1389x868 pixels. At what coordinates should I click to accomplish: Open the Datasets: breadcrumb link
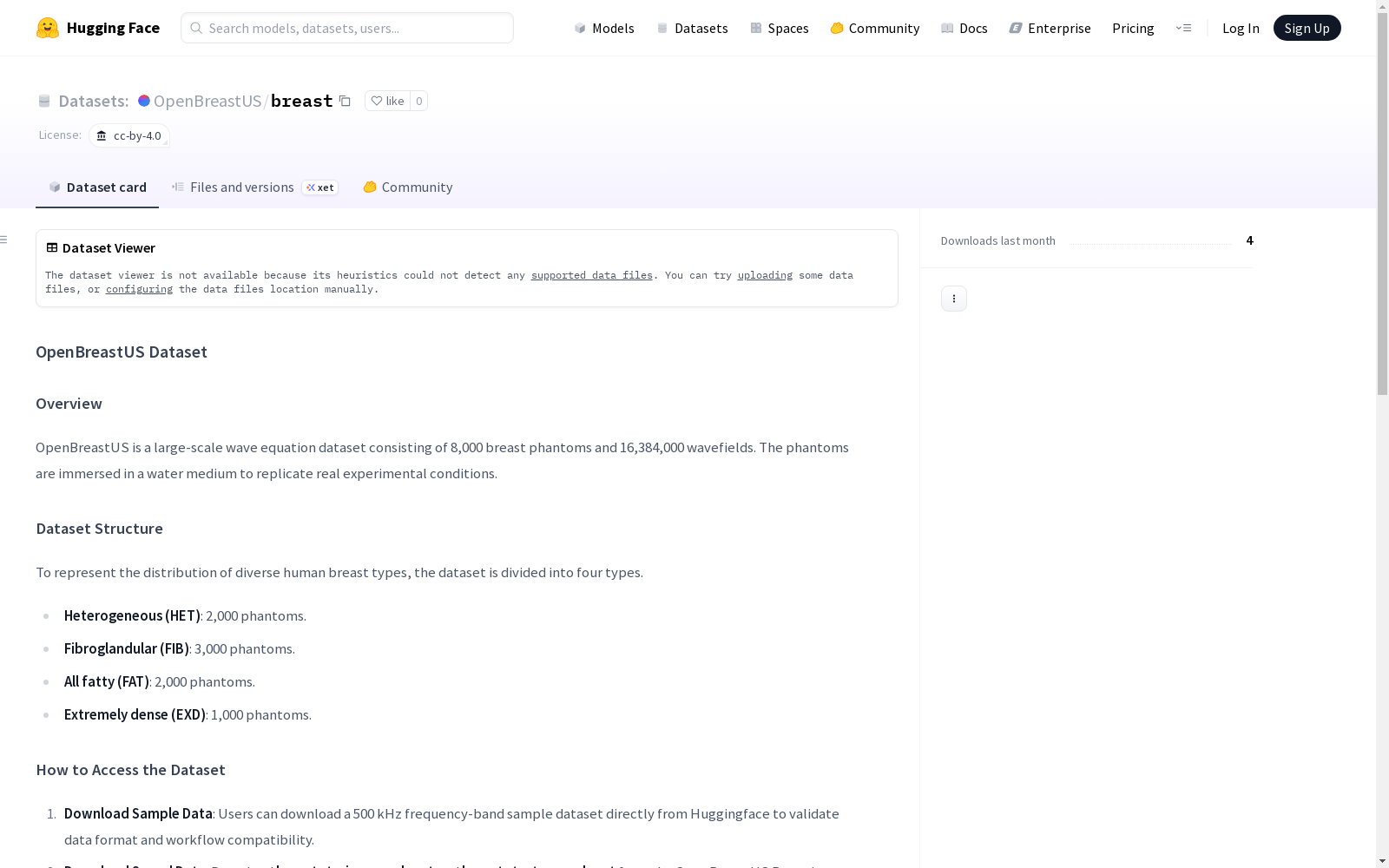(93, 101)
